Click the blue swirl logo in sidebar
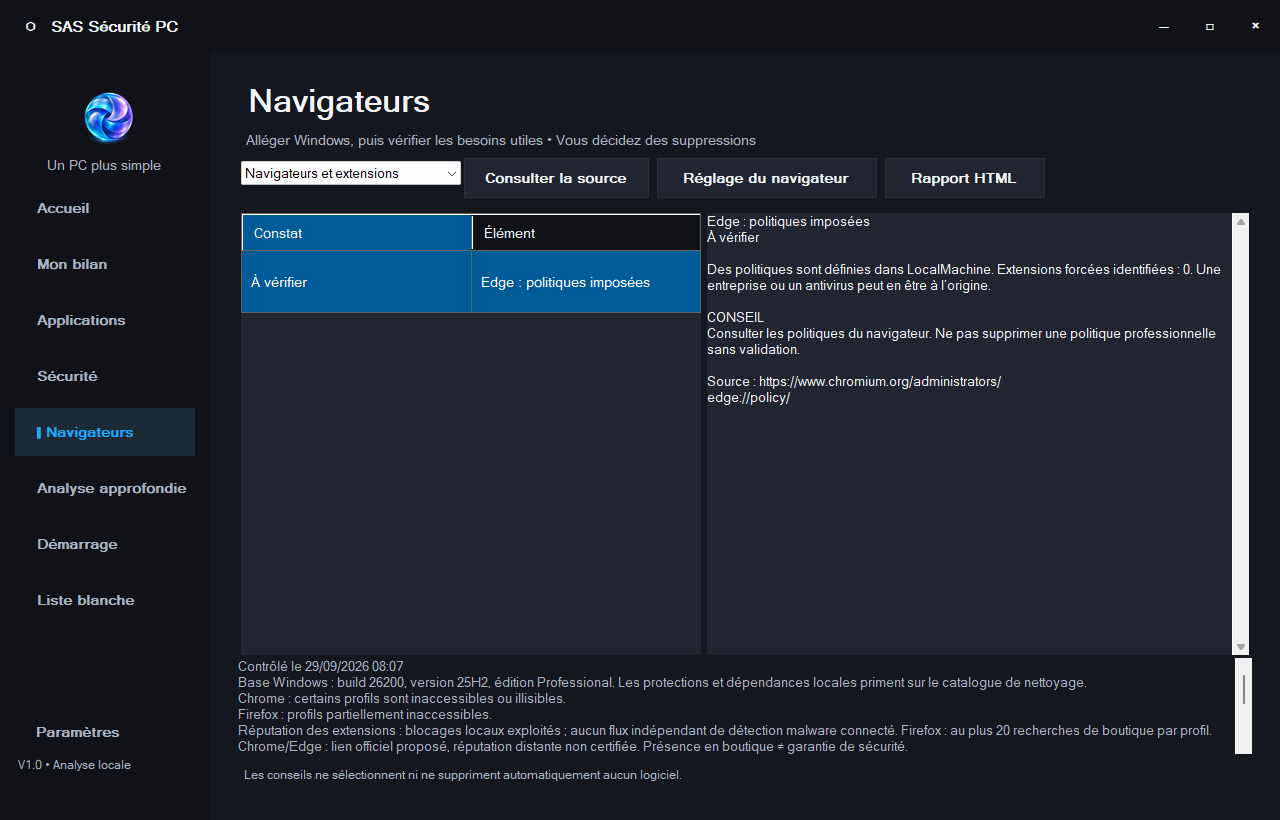Viewport: 1280px width, 820px height. click(108, 117)
